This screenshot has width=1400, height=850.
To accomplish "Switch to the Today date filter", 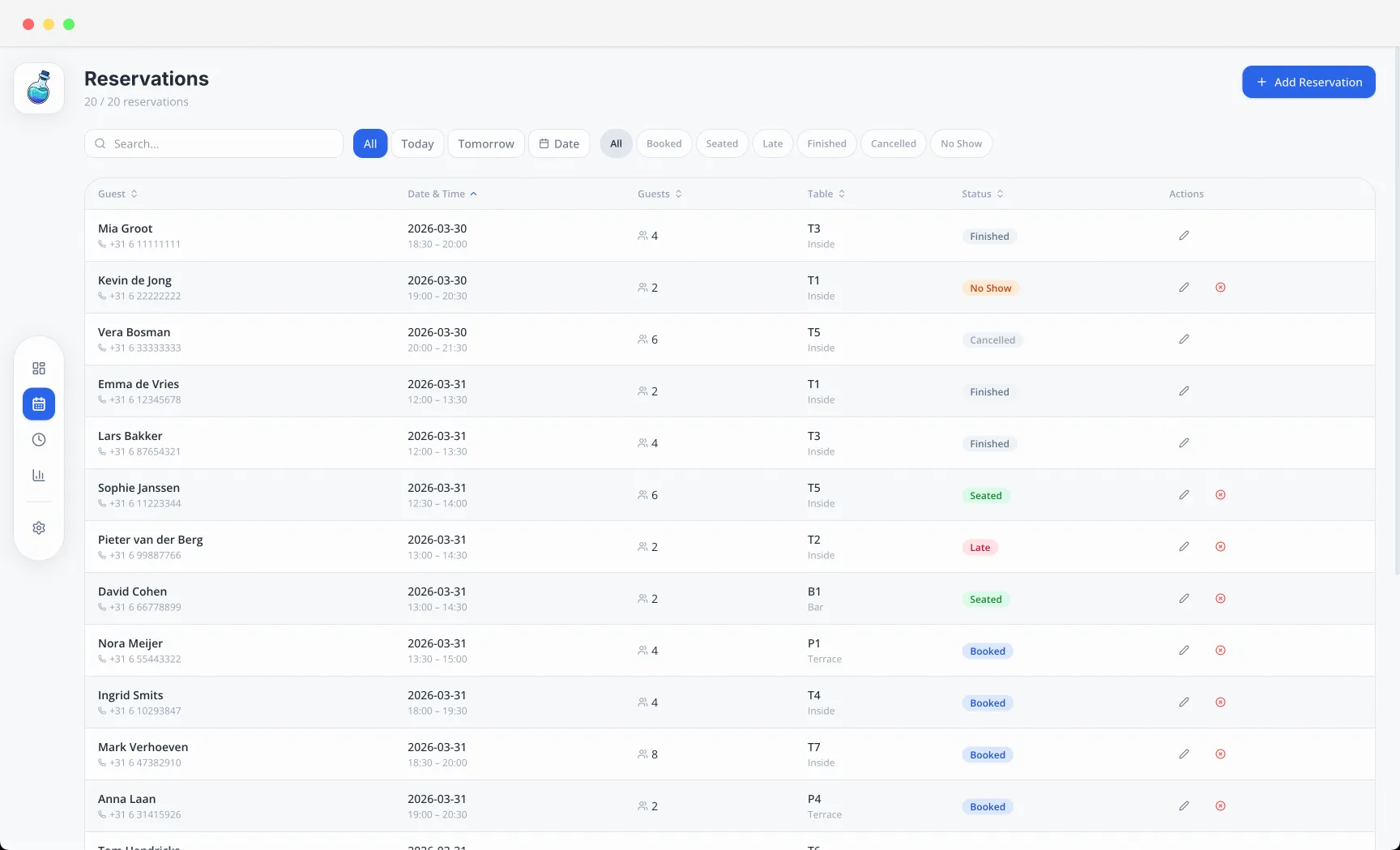I will tap(417, 144).
